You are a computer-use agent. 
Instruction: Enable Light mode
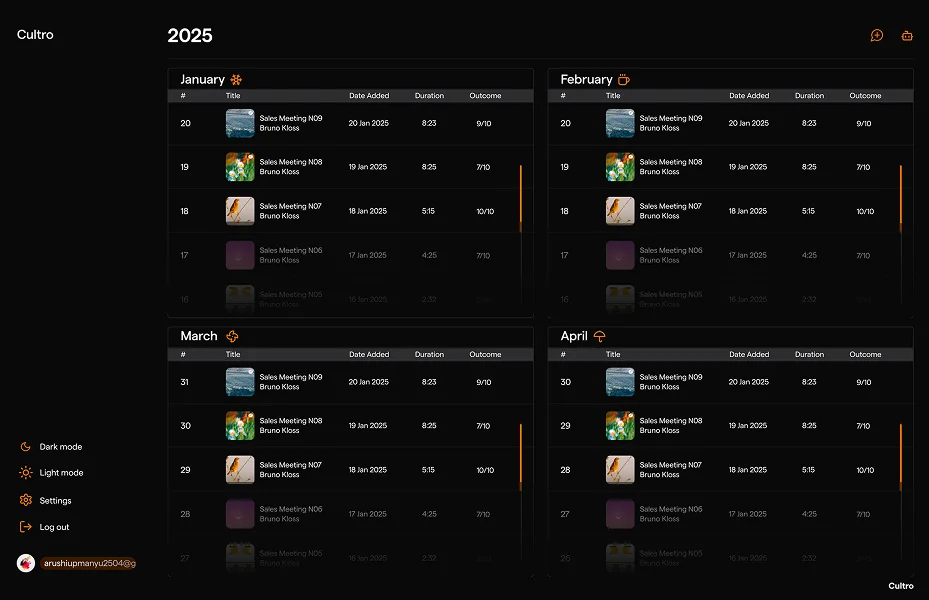tap(61, 473)
